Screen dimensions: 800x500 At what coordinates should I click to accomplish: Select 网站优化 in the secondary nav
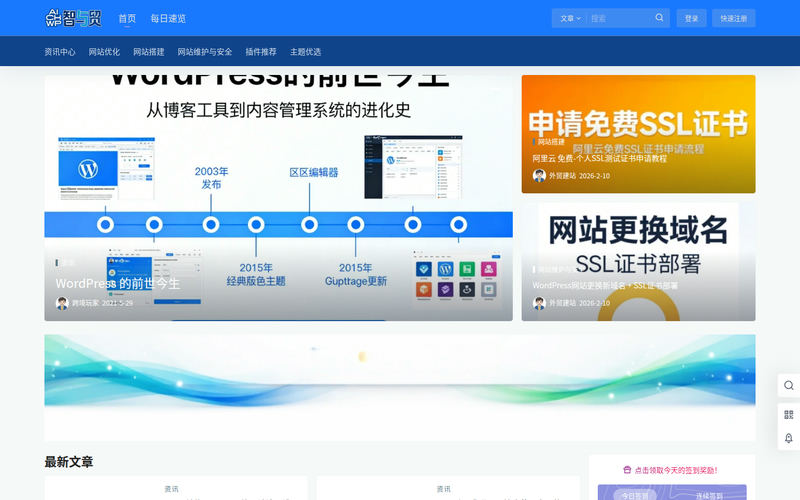click(104, 52)
